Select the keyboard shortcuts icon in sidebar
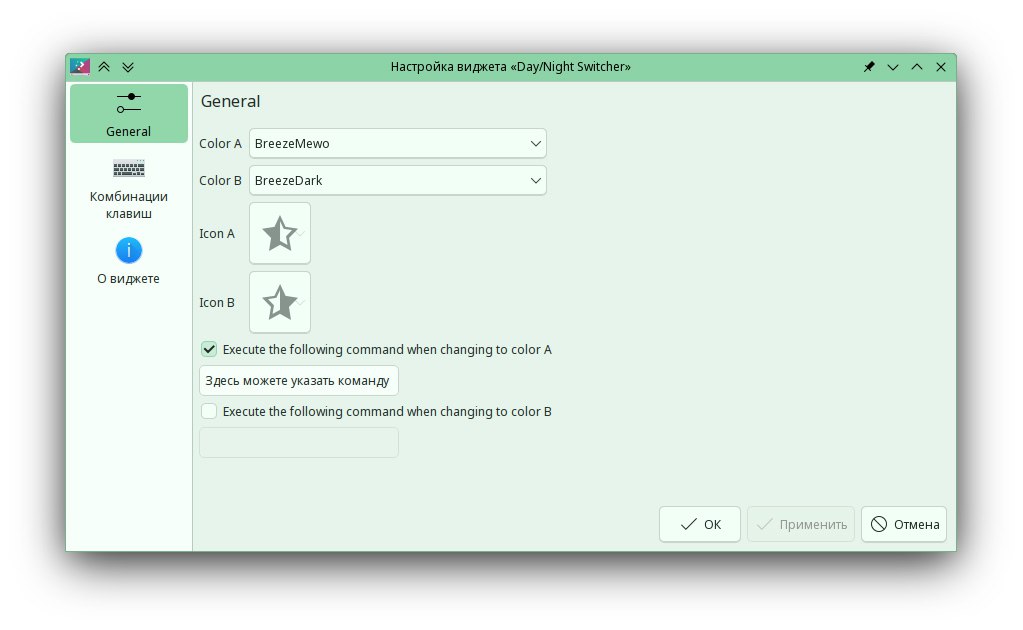The height and width of the screenshot is (630, 1023). point(128,168)
